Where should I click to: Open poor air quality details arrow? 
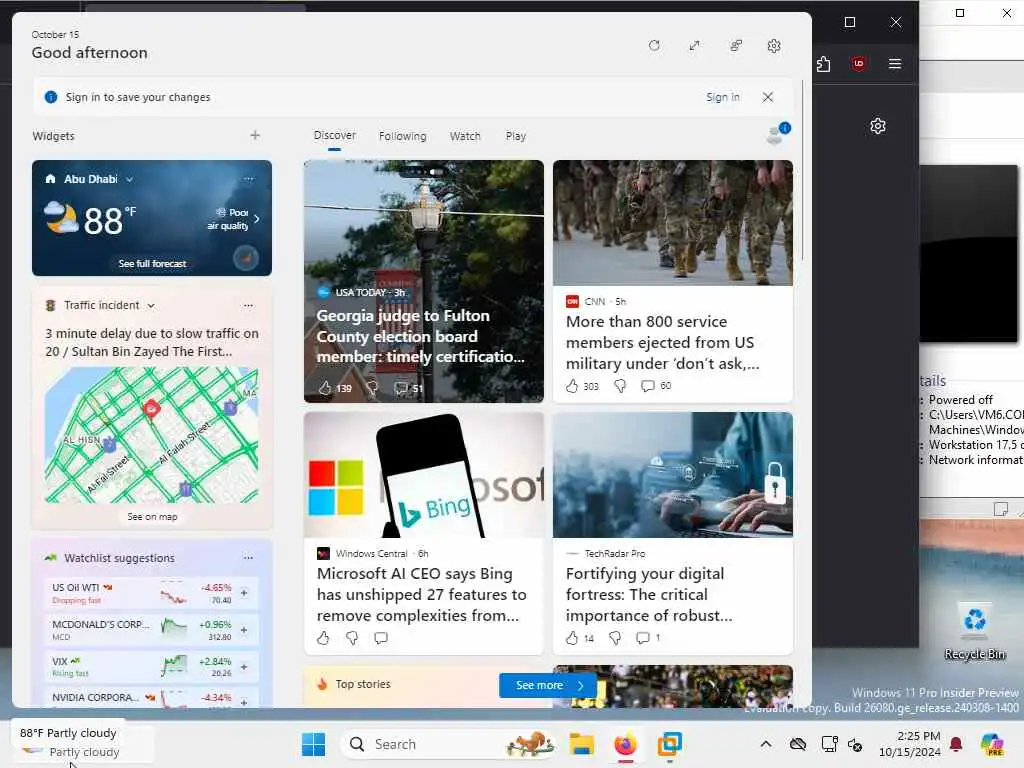pos(257,219)
